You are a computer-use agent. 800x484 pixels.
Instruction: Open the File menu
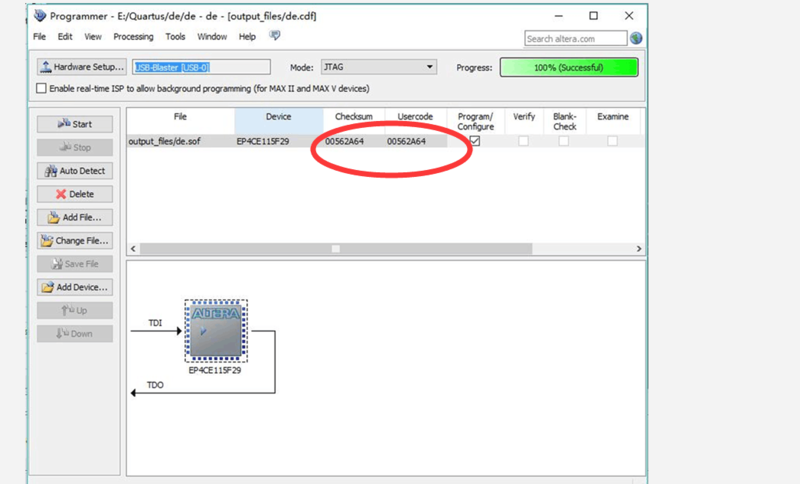click(x=40, y=36)
